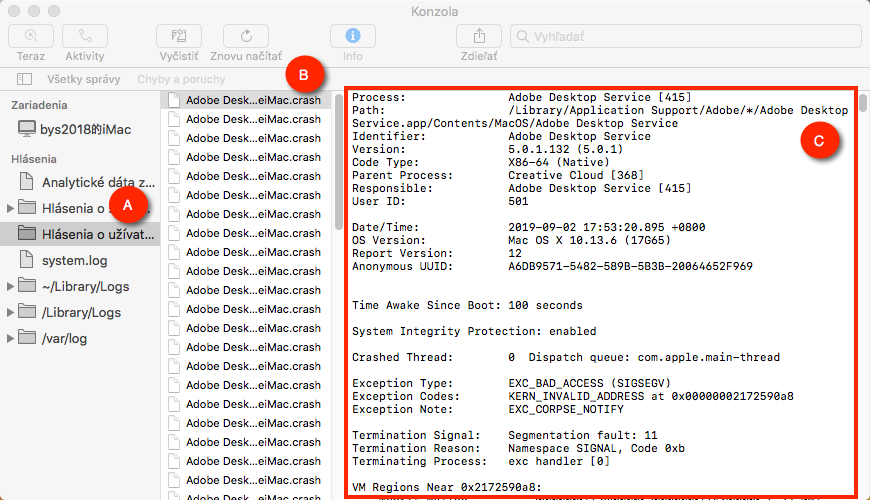Click the OS Version Mac OS X 10.13.6
870x500 pixels.
coord(589,240)
